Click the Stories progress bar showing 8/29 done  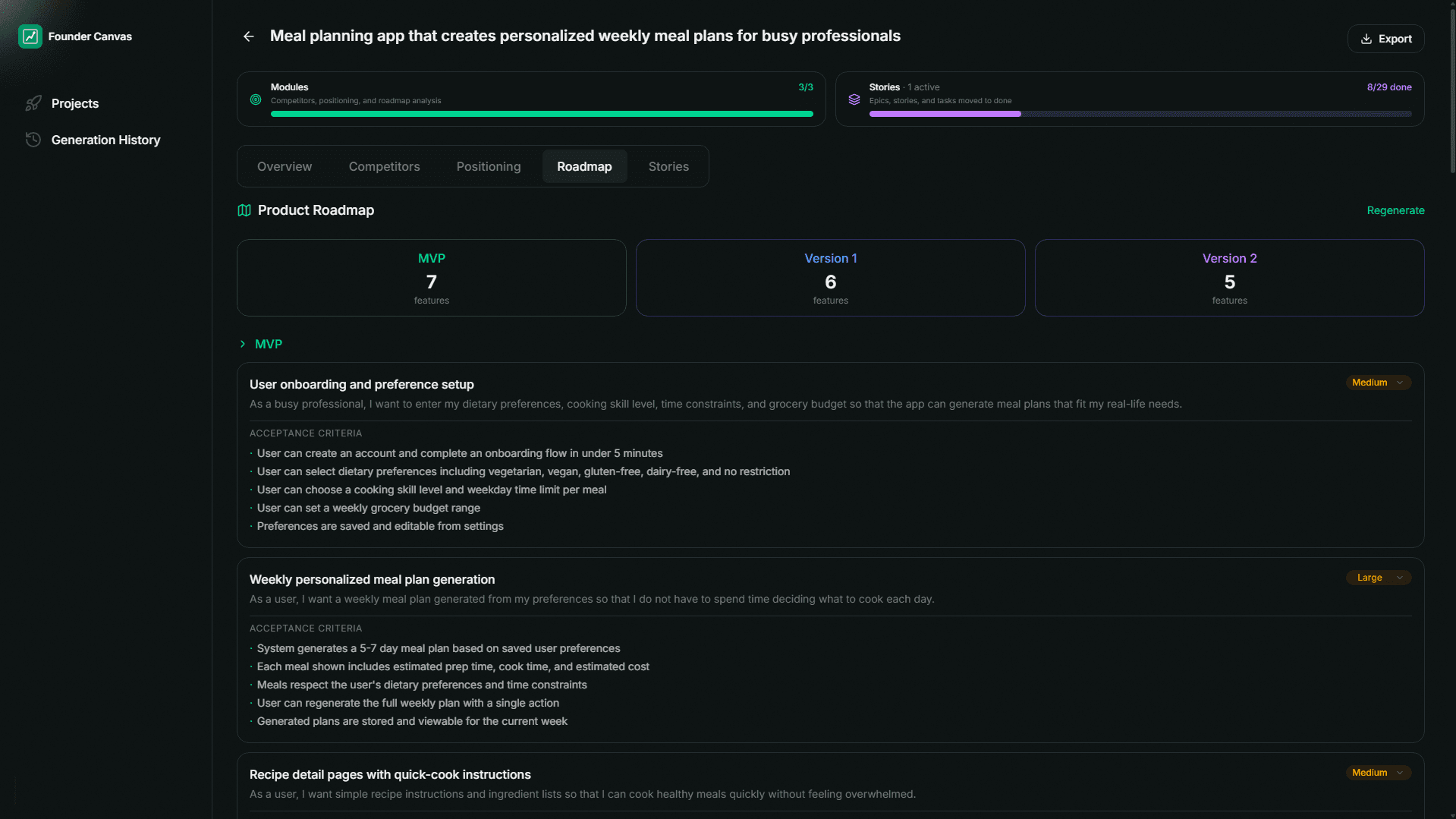[1140, 114]
